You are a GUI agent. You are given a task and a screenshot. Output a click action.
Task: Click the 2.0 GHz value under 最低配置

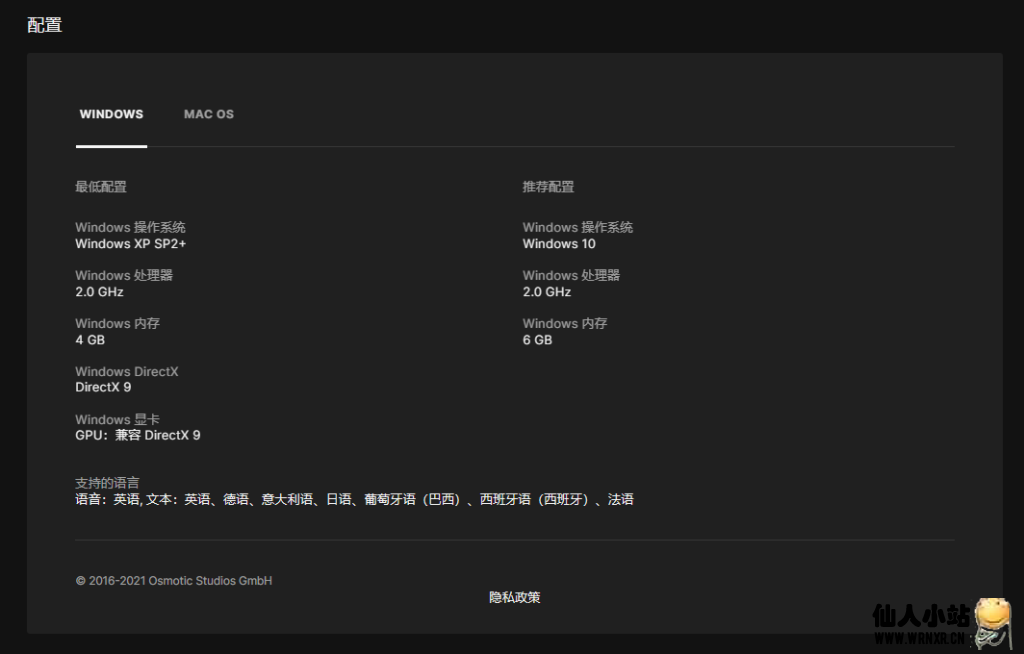pos(99,292)
